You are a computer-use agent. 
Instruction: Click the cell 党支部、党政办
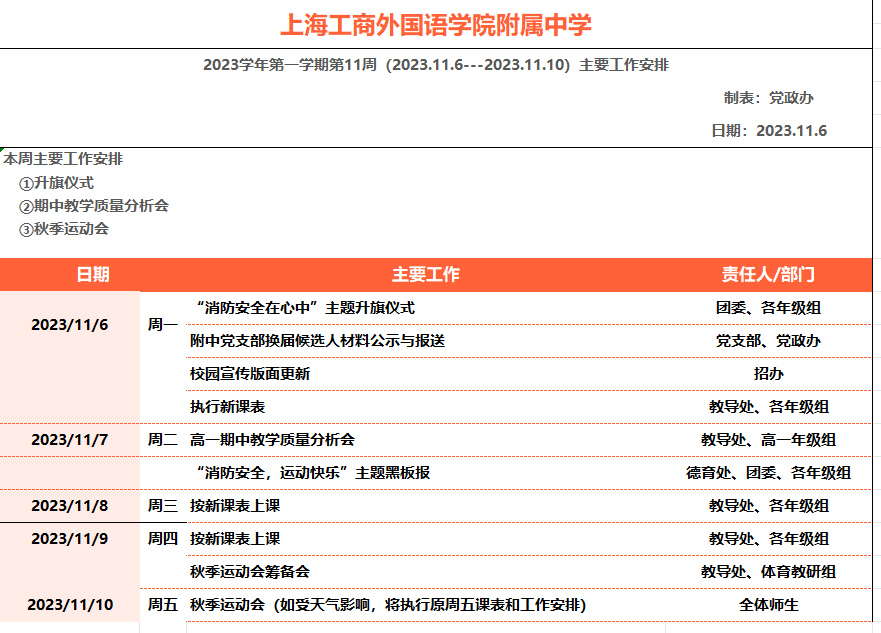768,341
